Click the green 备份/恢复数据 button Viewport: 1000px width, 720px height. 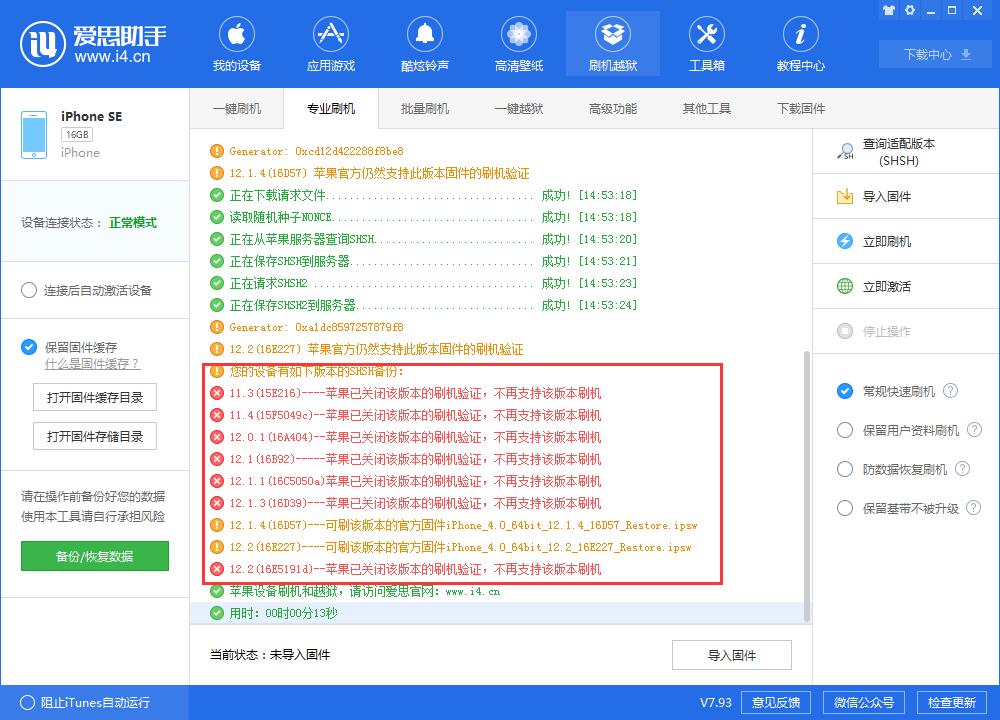pyautogui.click(x=94, y=556)
